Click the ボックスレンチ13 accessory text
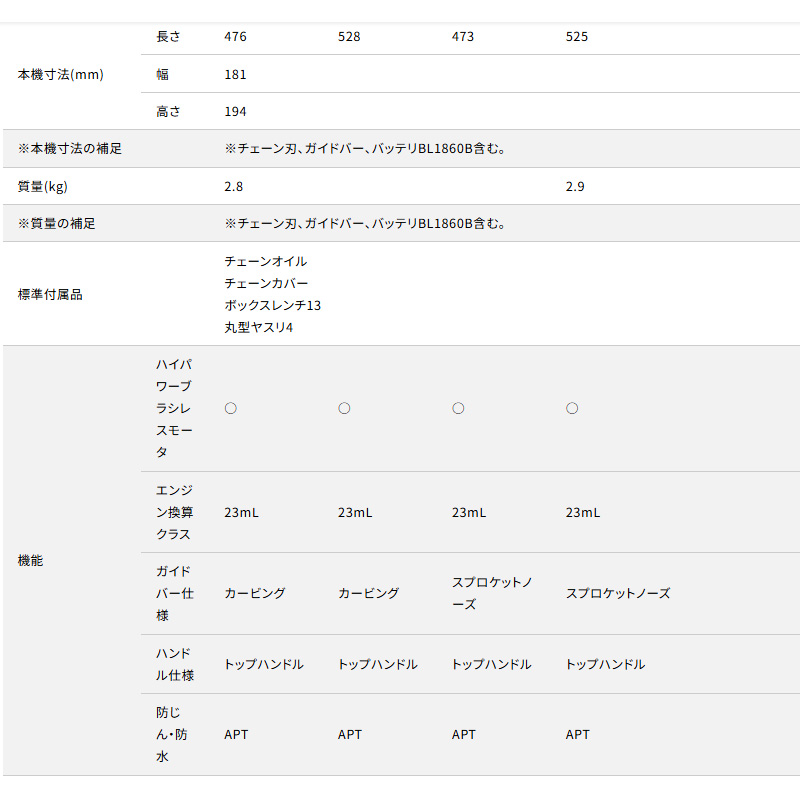 [272, 305]
